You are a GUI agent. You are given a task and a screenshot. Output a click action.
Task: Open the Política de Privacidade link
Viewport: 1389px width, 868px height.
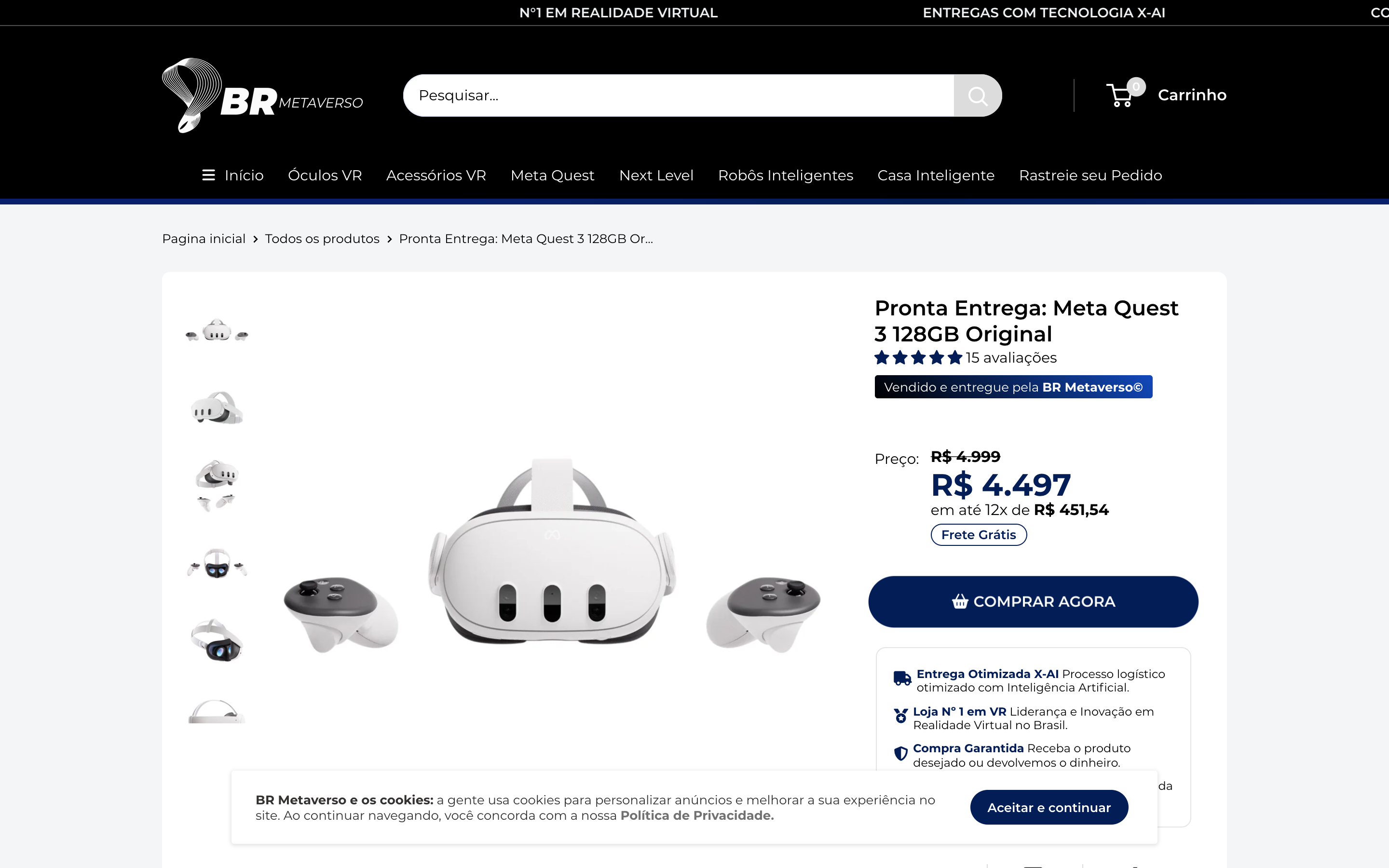point(697,815)
